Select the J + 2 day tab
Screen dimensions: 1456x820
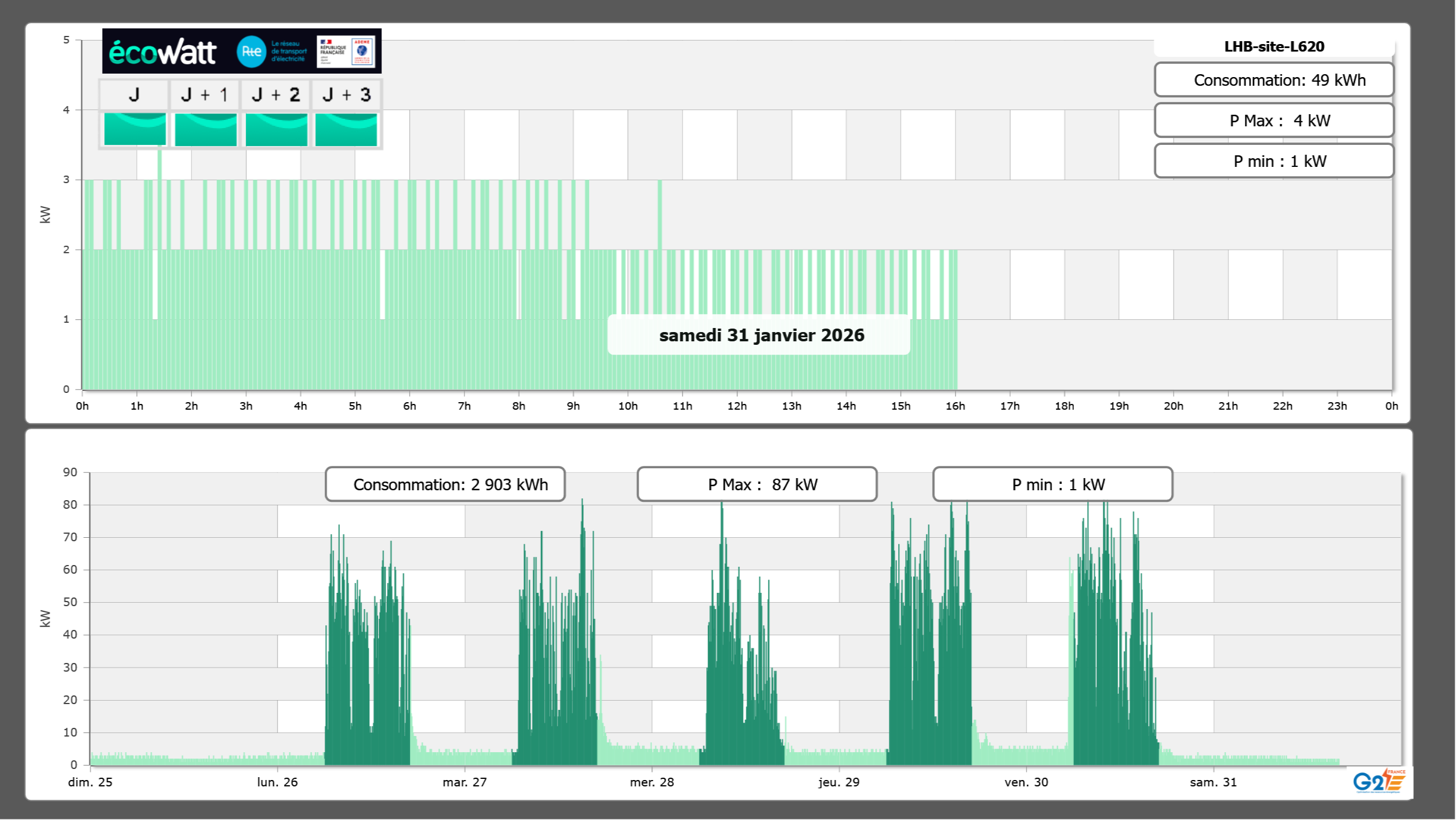275,94
